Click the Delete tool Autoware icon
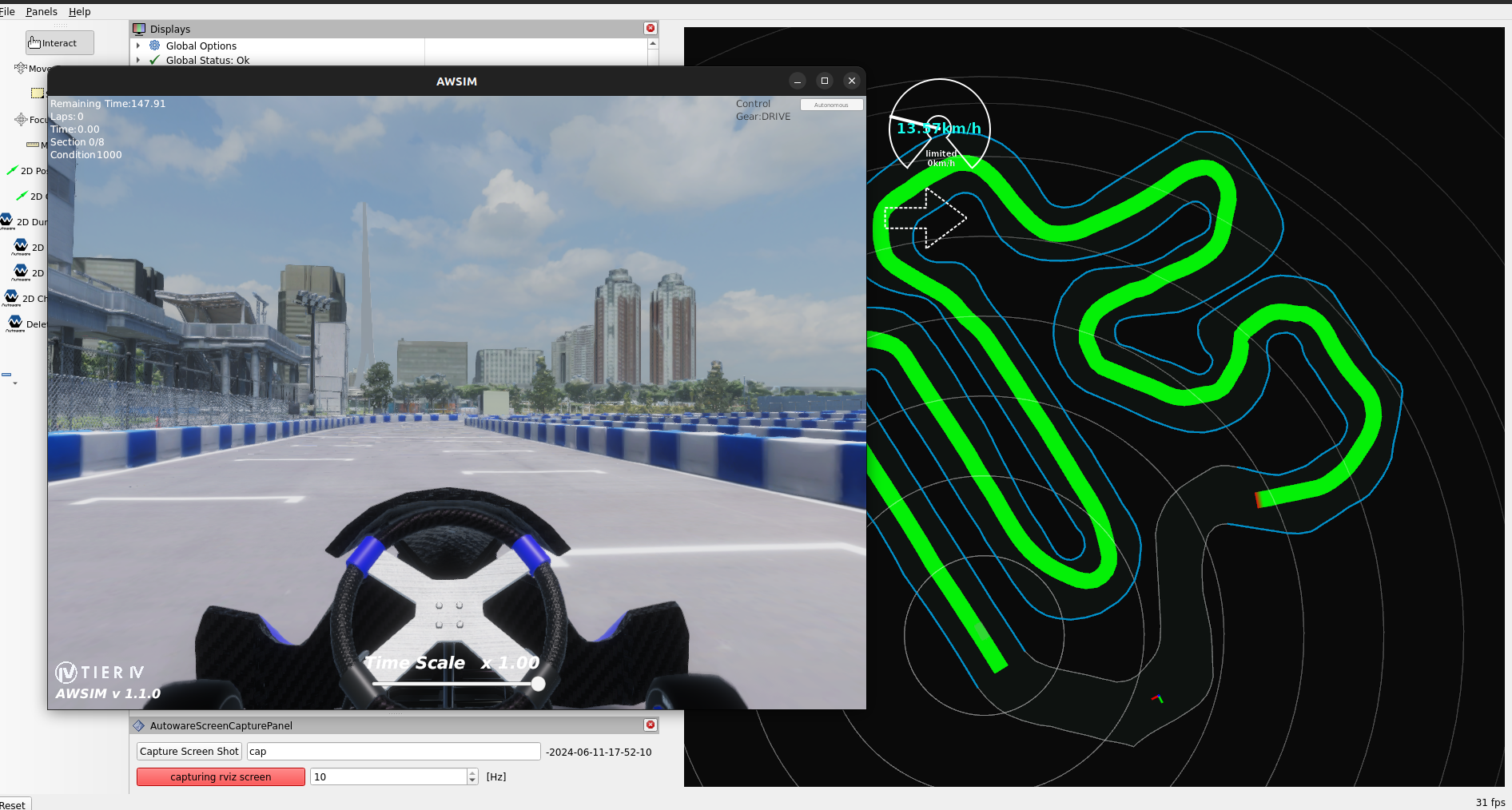This screenshot has height=810, width=1512. tap(15, 324)
